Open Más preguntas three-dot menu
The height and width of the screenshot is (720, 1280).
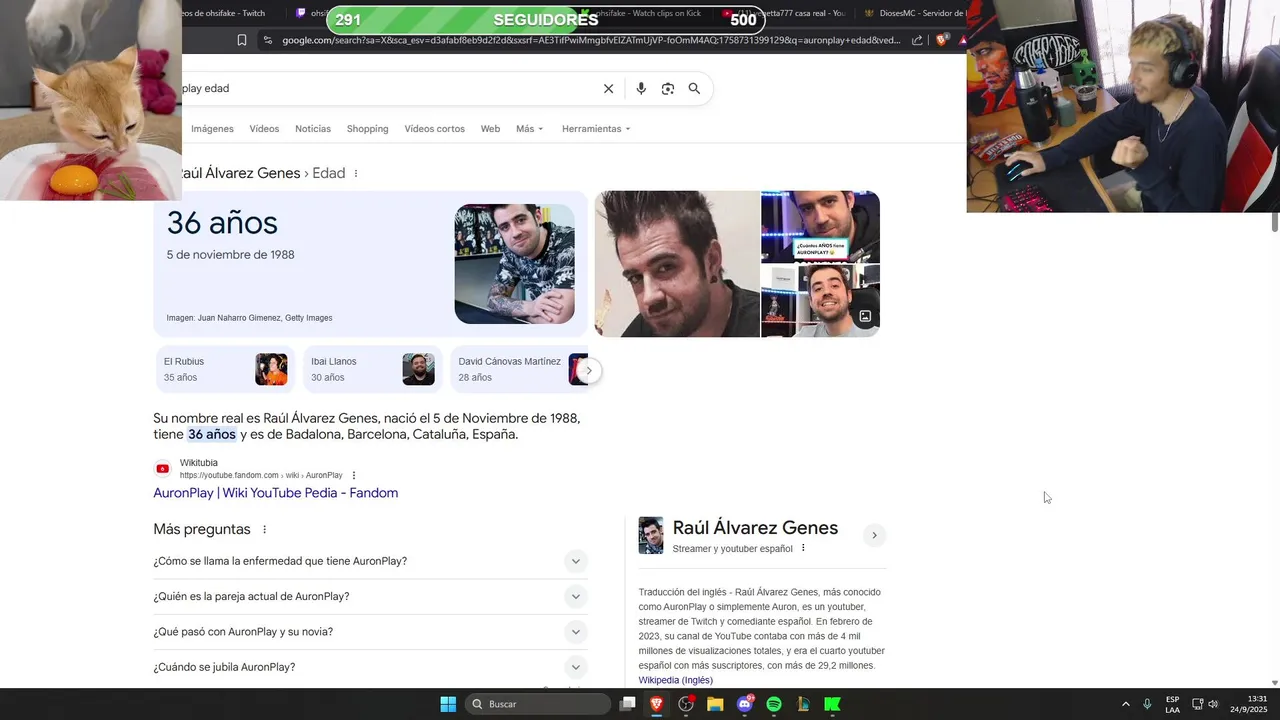[x=265, y=529]
